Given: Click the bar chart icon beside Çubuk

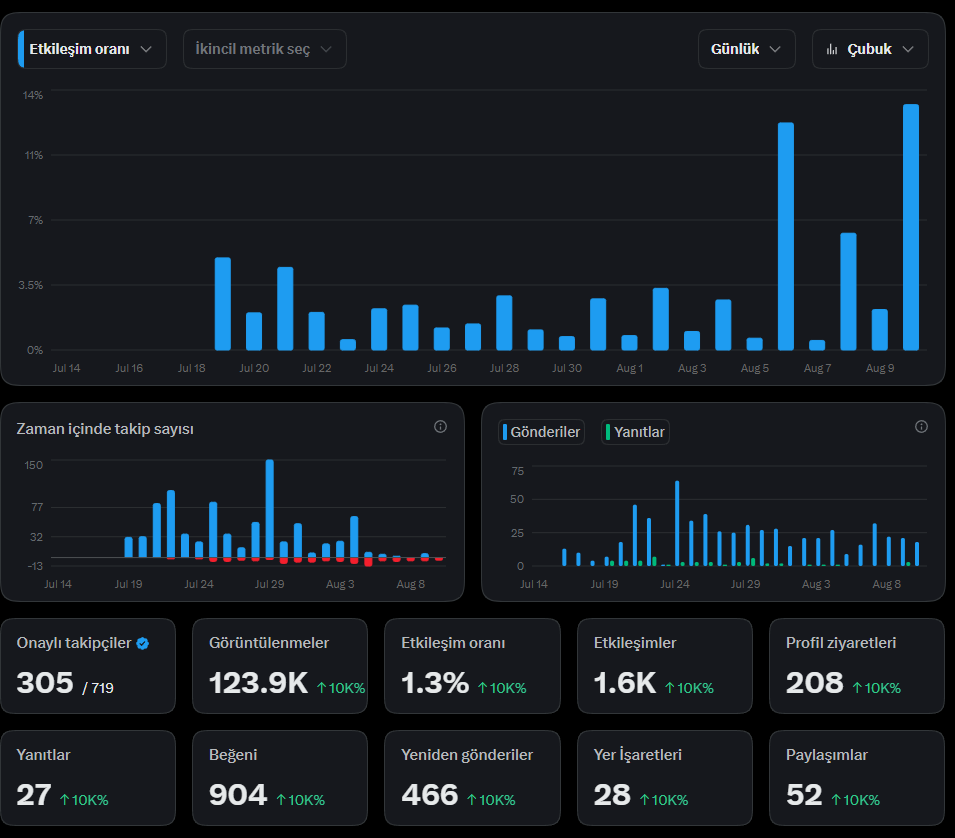Looking at the screenshot, I should point(831,49).
